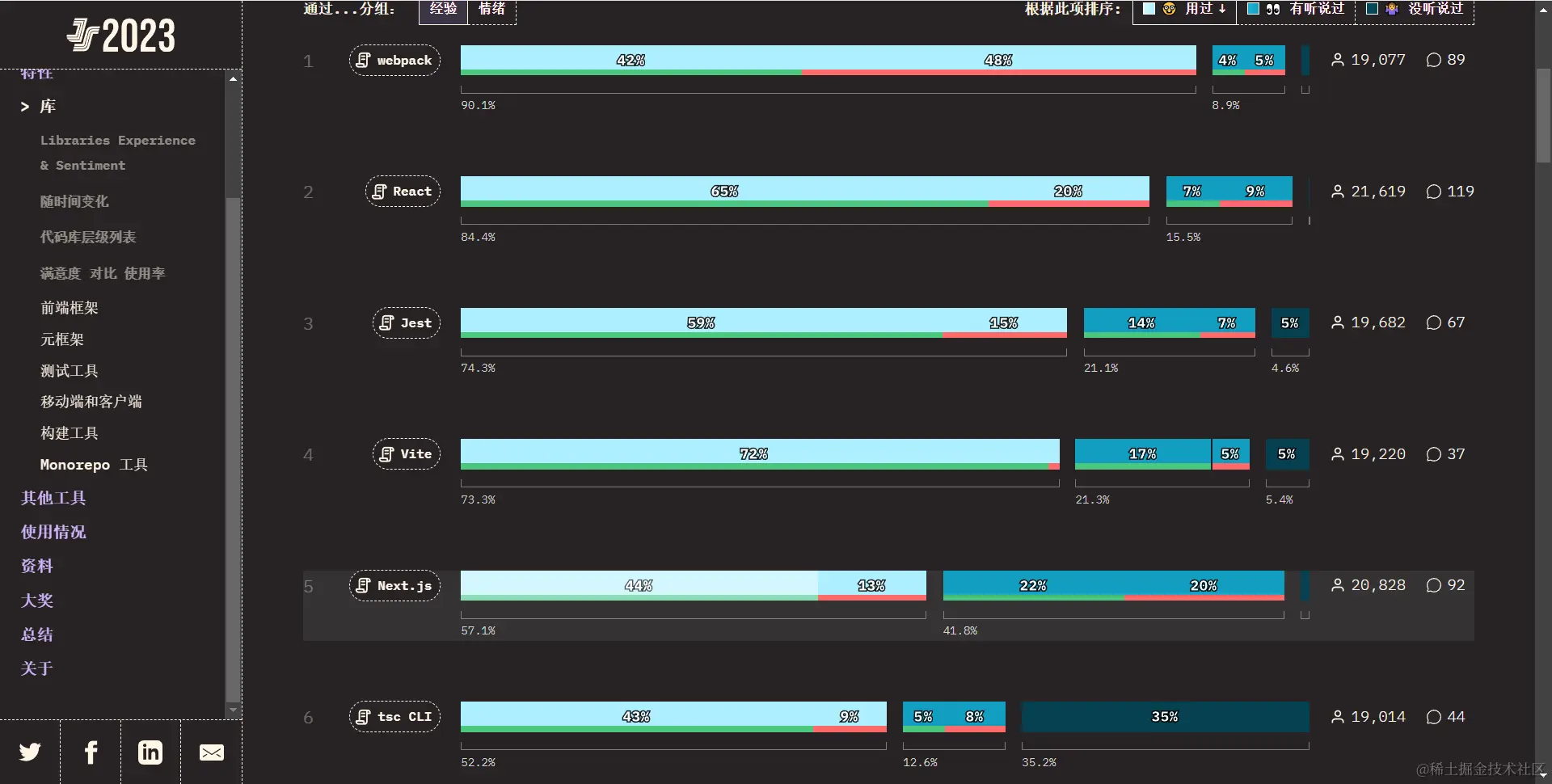Open the Twitter share icon
Image resolution: width=1552 pixels, height=784 pixels.
click(30, 752)
